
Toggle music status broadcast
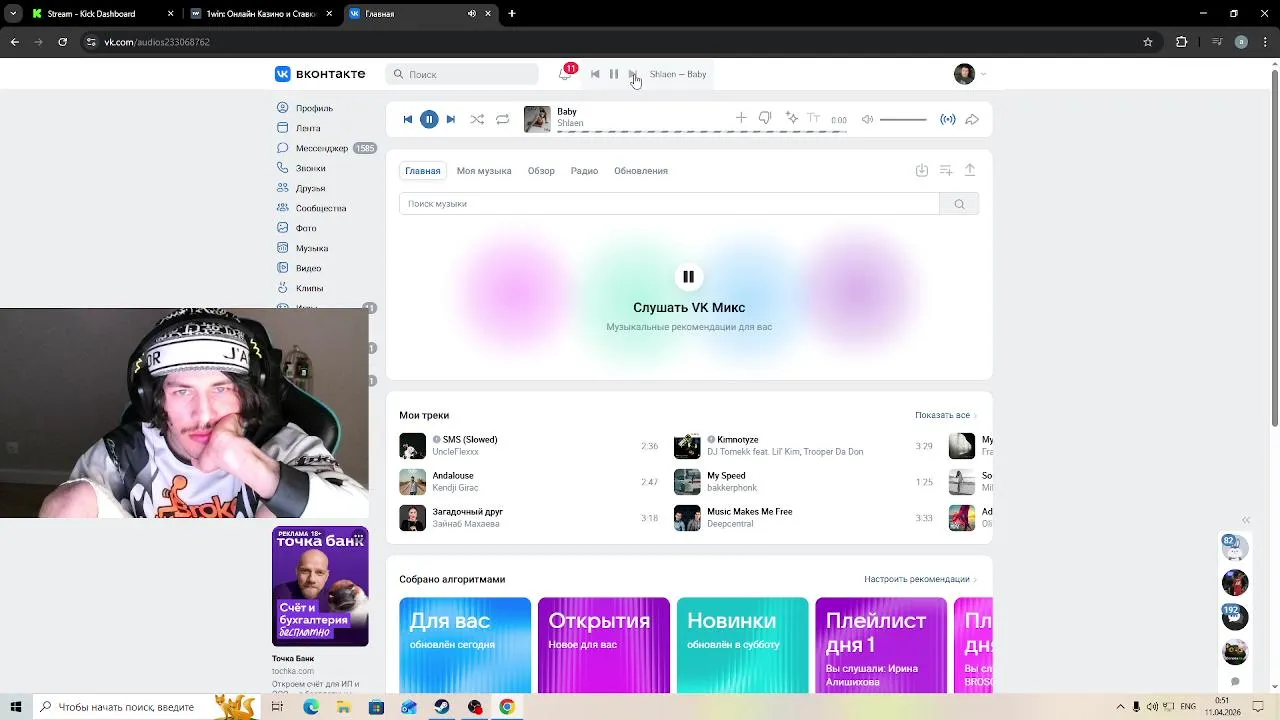click(948, 119)
